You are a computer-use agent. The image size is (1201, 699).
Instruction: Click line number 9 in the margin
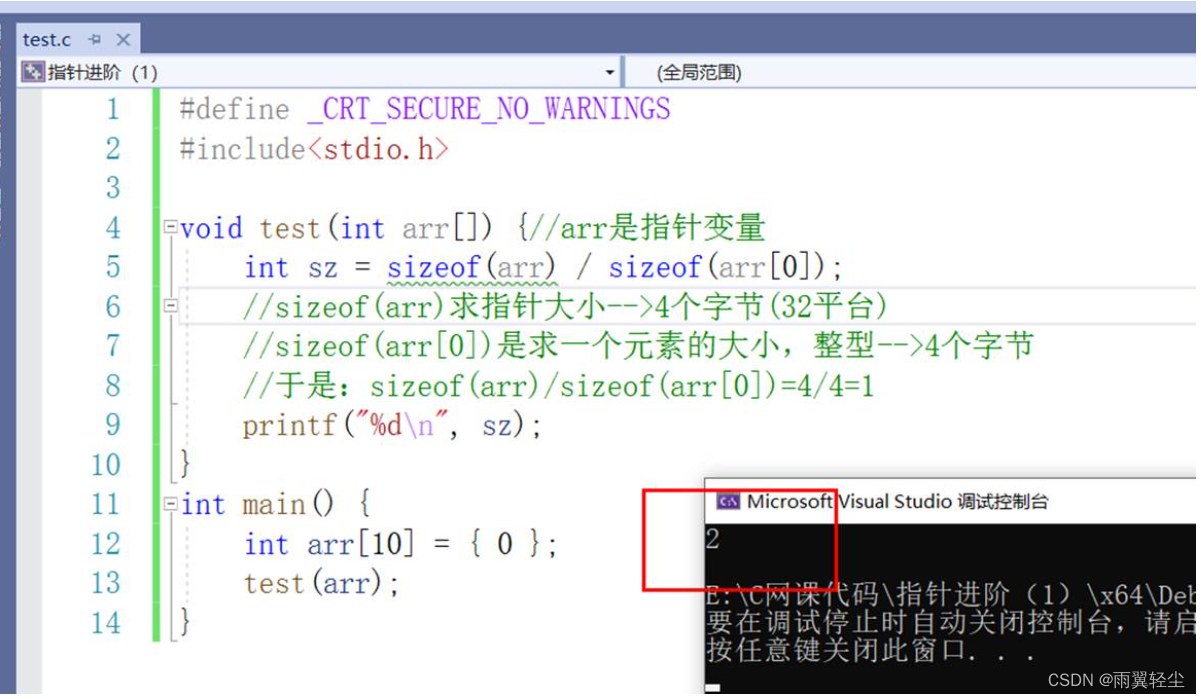(x=112, y=425)
